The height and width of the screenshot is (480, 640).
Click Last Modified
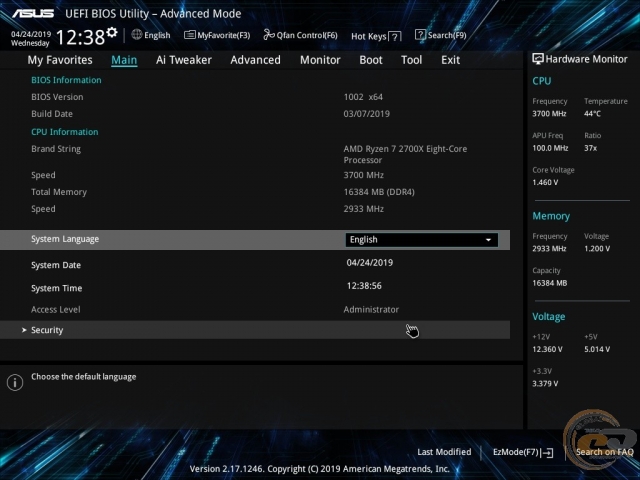[x=444, y=452]
